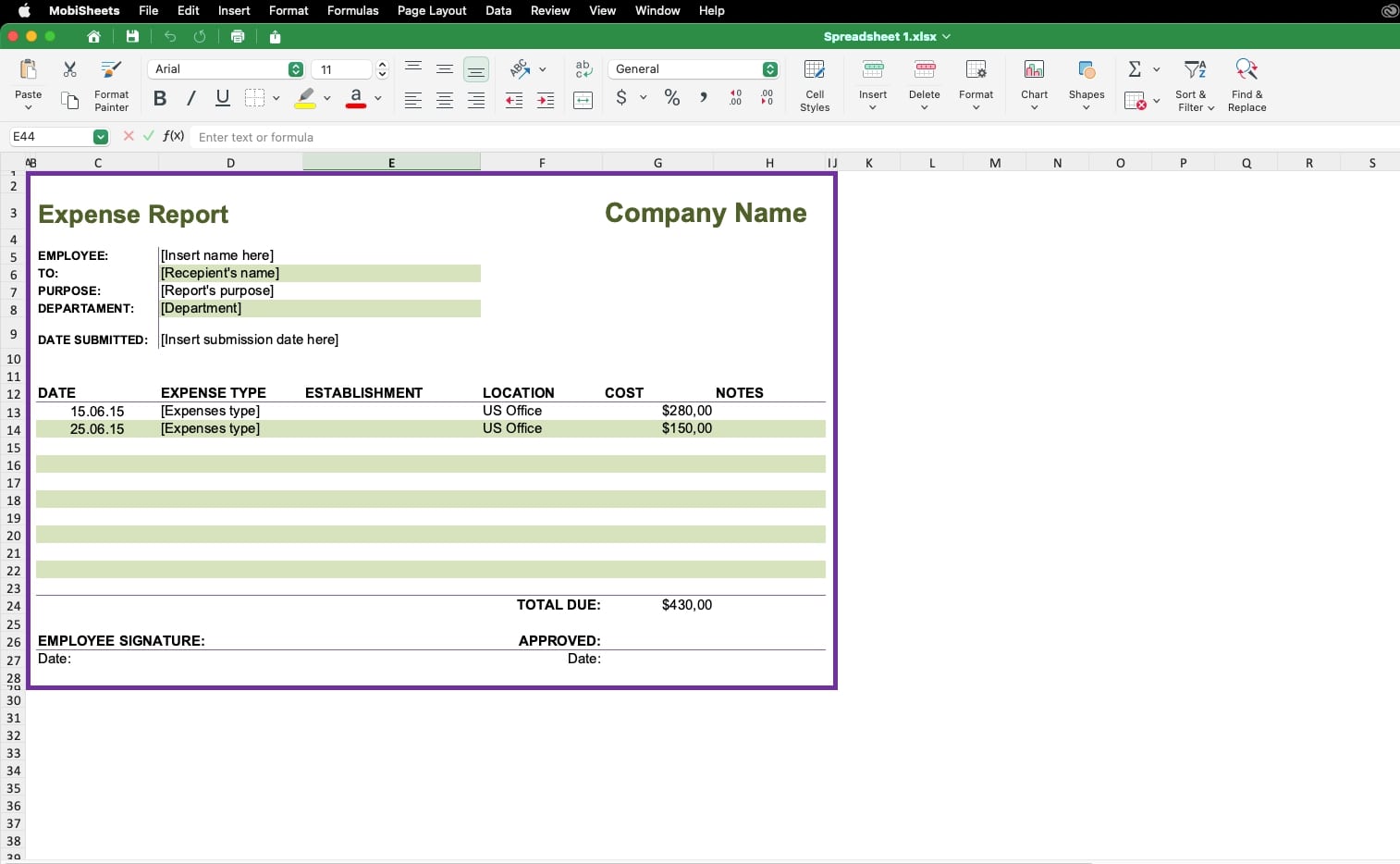The width and height of the screenshot is (1400, 864).
Task: Click the Print icon in title bar
Action: (238, 37)
